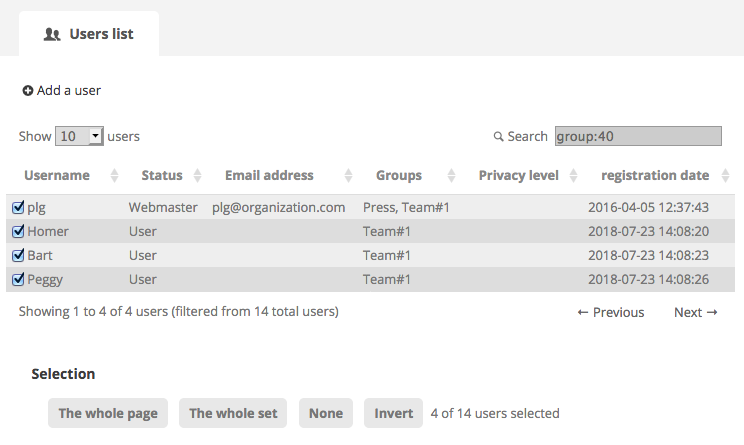The image size is (744, 445).
Task: Invert the current user selection
Action: 393,413
